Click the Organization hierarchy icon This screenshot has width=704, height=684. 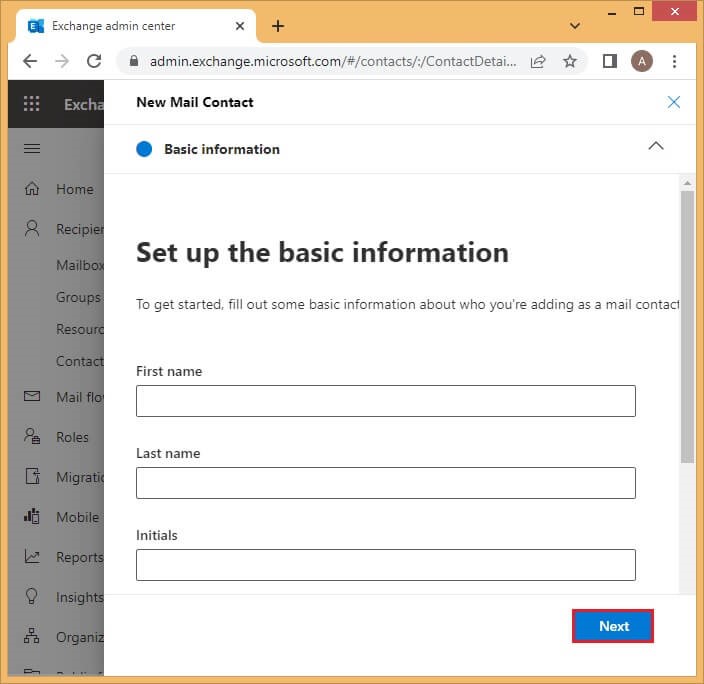coord(31,636)
